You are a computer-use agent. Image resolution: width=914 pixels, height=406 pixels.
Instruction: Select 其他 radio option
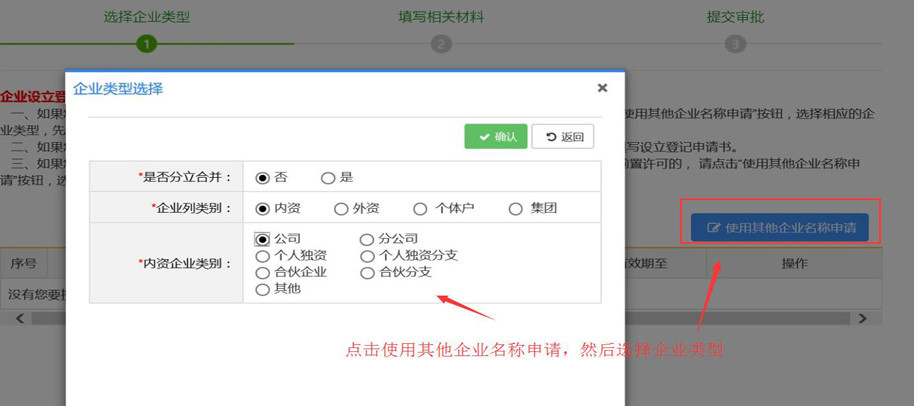(x=263, y=289)
